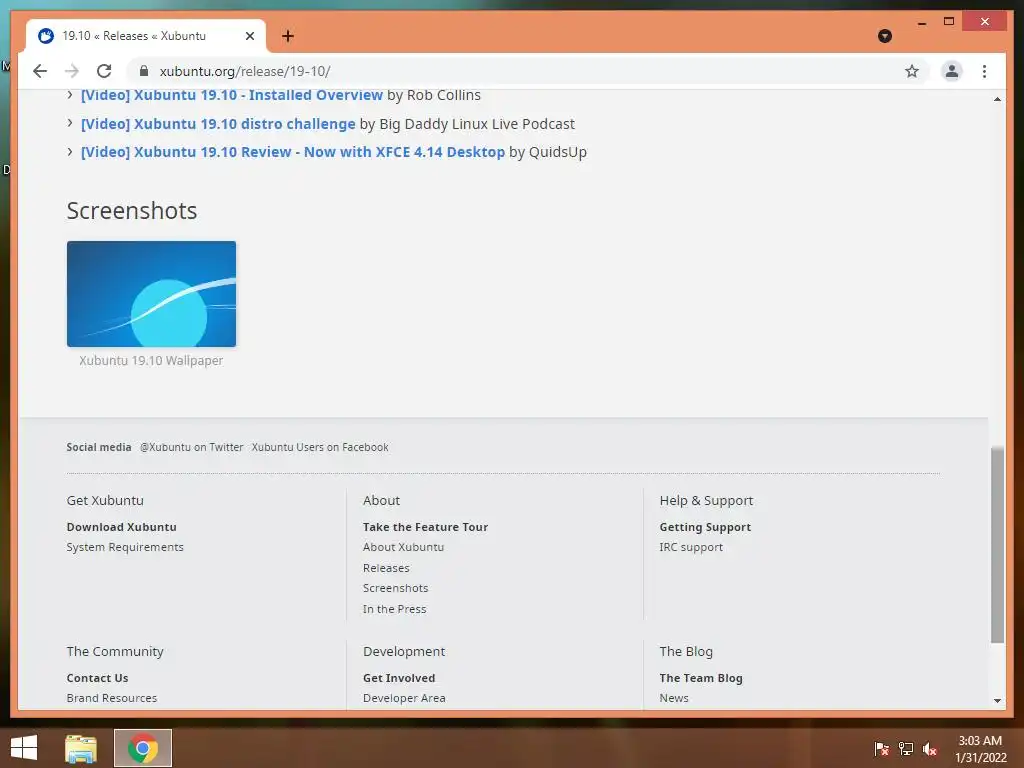Click the forward navigation arrow

pyautogui.click(x=72, y=71)
